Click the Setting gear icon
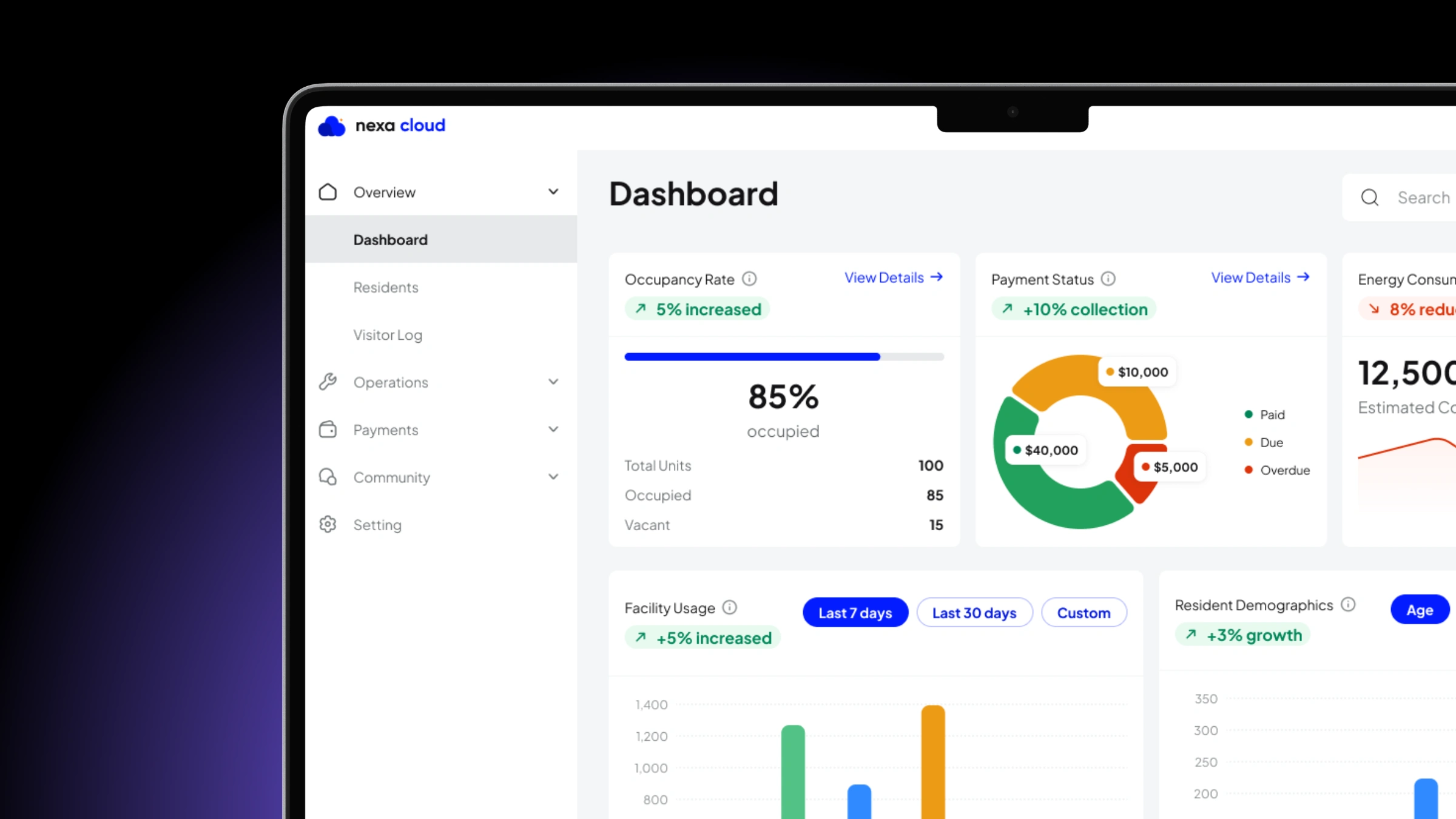The image size is (1456, 819). 328,524
